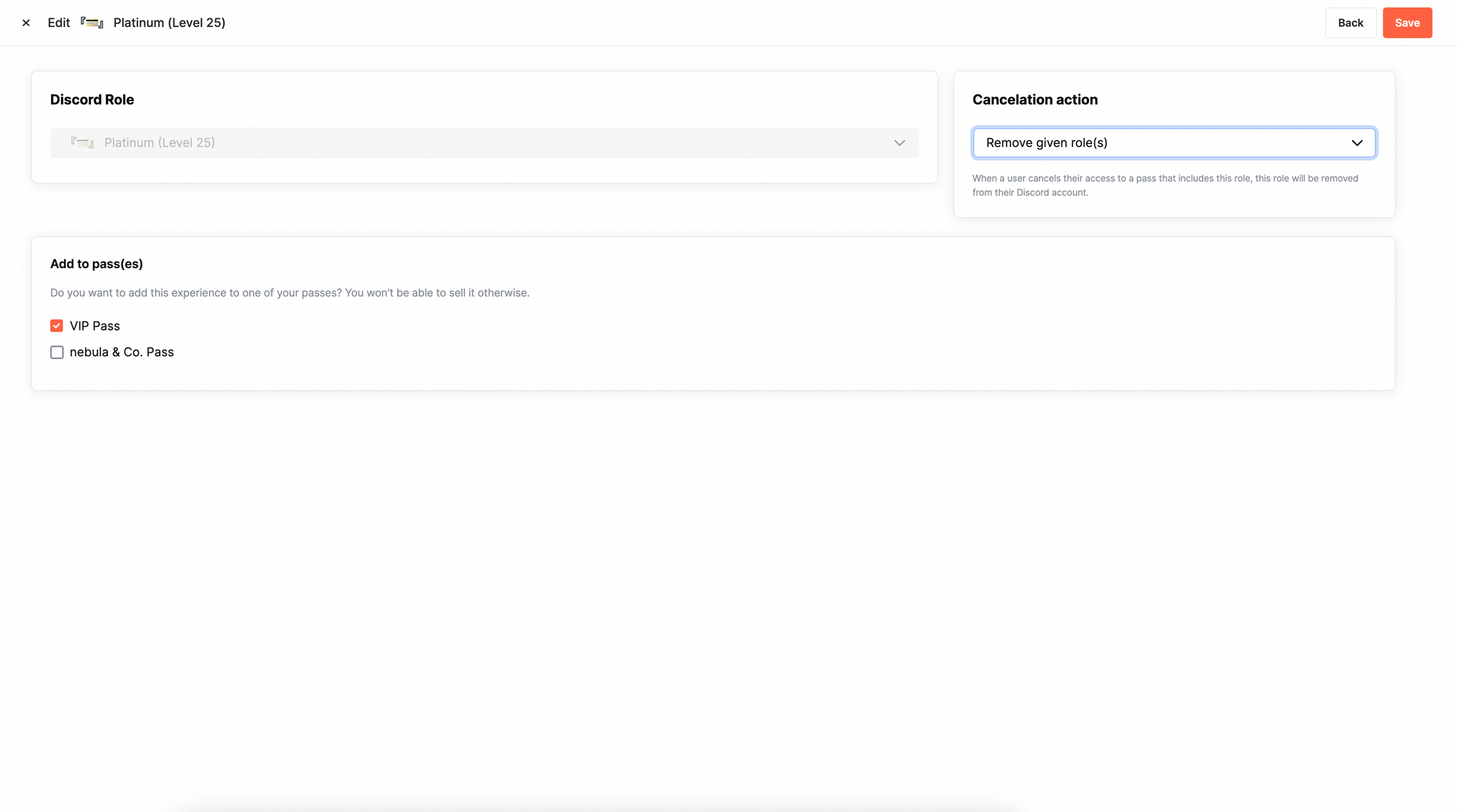The width and height of the screenshot is (1457, 812).
Task: Enable the nebula & Co. Pass checkbox
Action: pos(57,352)
